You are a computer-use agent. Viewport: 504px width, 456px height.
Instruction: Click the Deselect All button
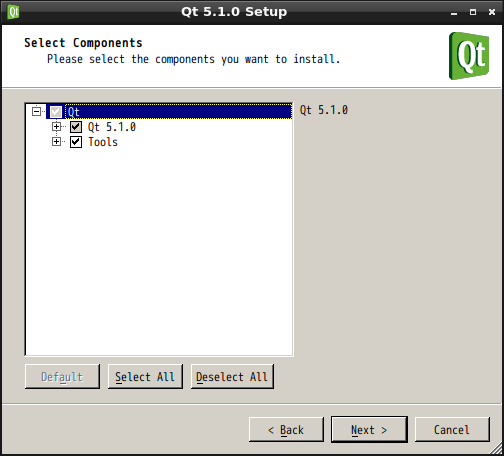point(232,377)
